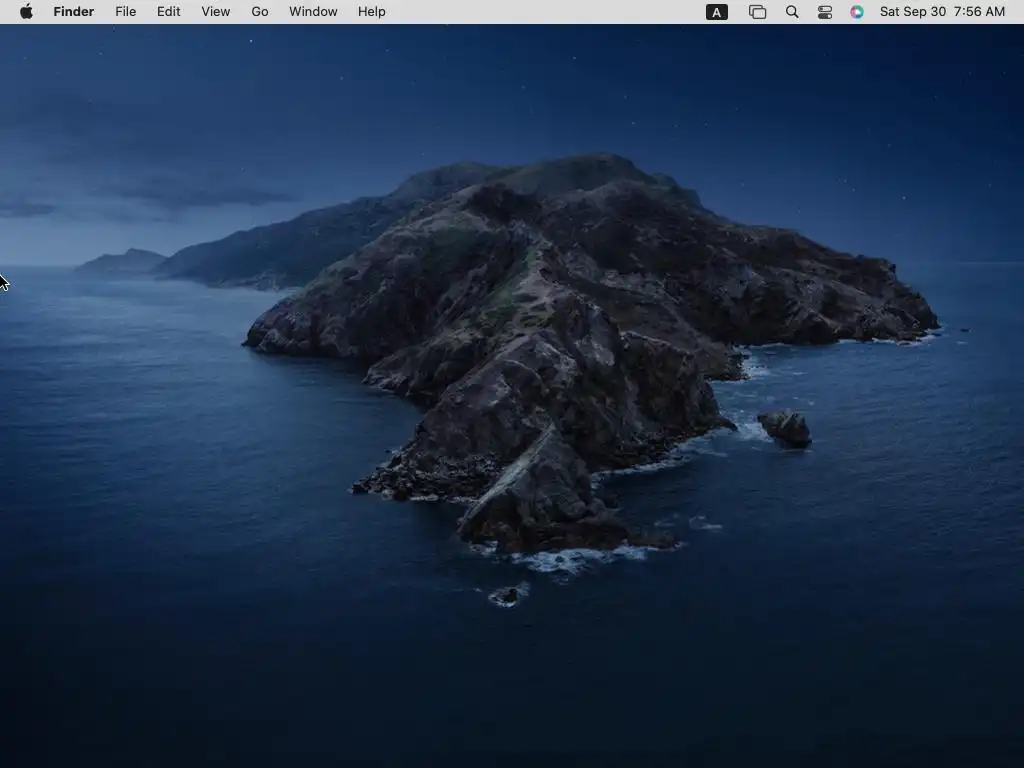
Task: Open the Finder application menu
Action: (74, 12)
